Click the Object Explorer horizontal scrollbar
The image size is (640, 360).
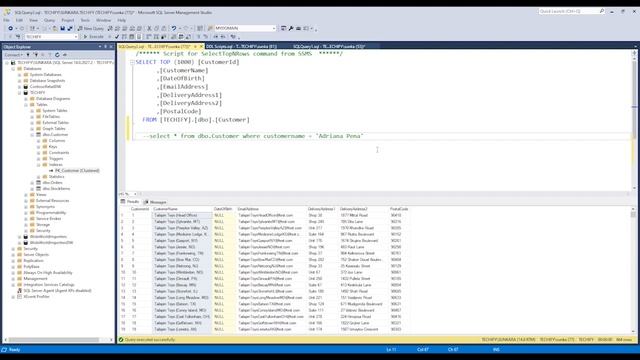tap(57, 340)
